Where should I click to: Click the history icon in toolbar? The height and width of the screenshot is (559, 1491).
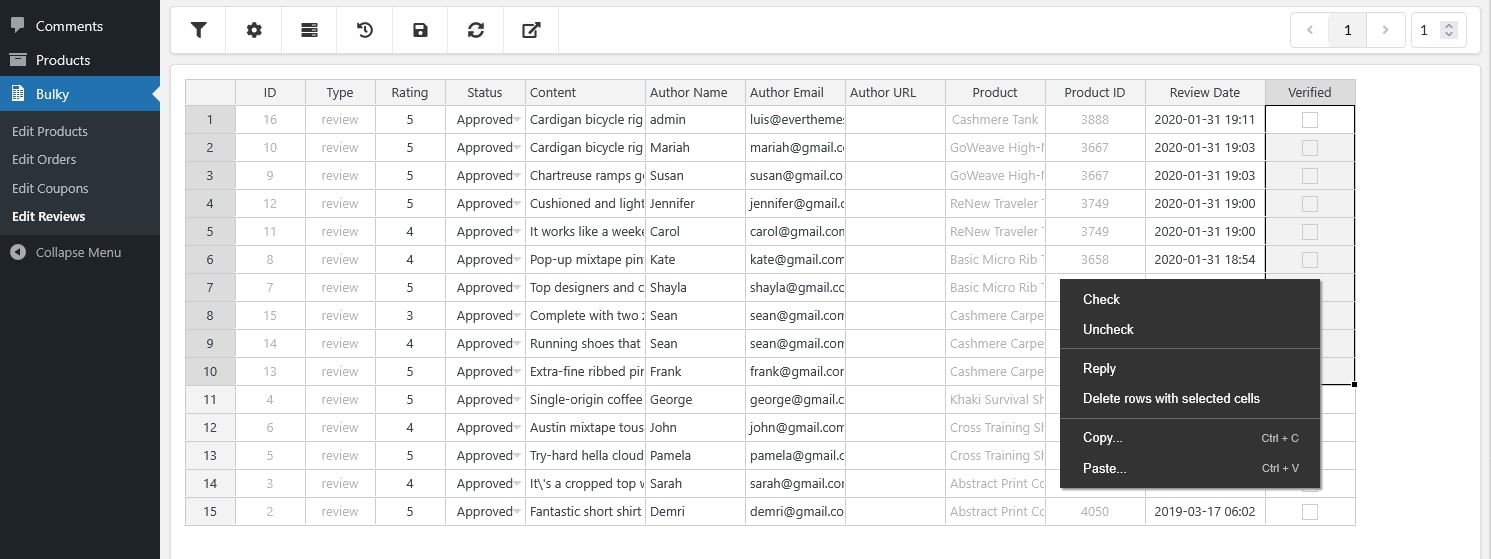365,30
